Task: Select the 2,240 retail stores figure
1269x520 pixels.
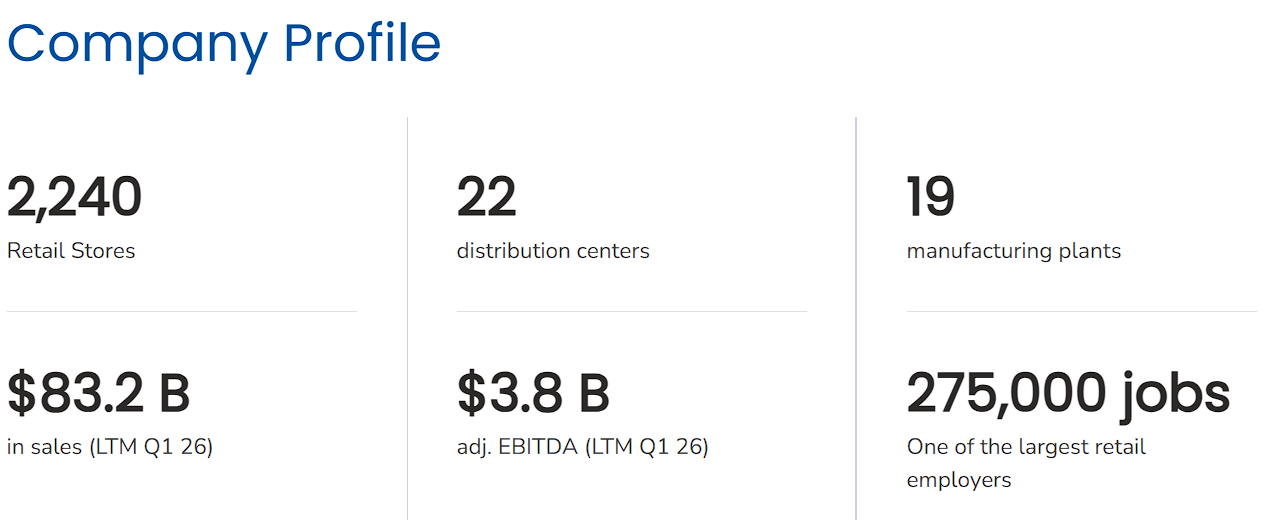Action: coord(75,197)
